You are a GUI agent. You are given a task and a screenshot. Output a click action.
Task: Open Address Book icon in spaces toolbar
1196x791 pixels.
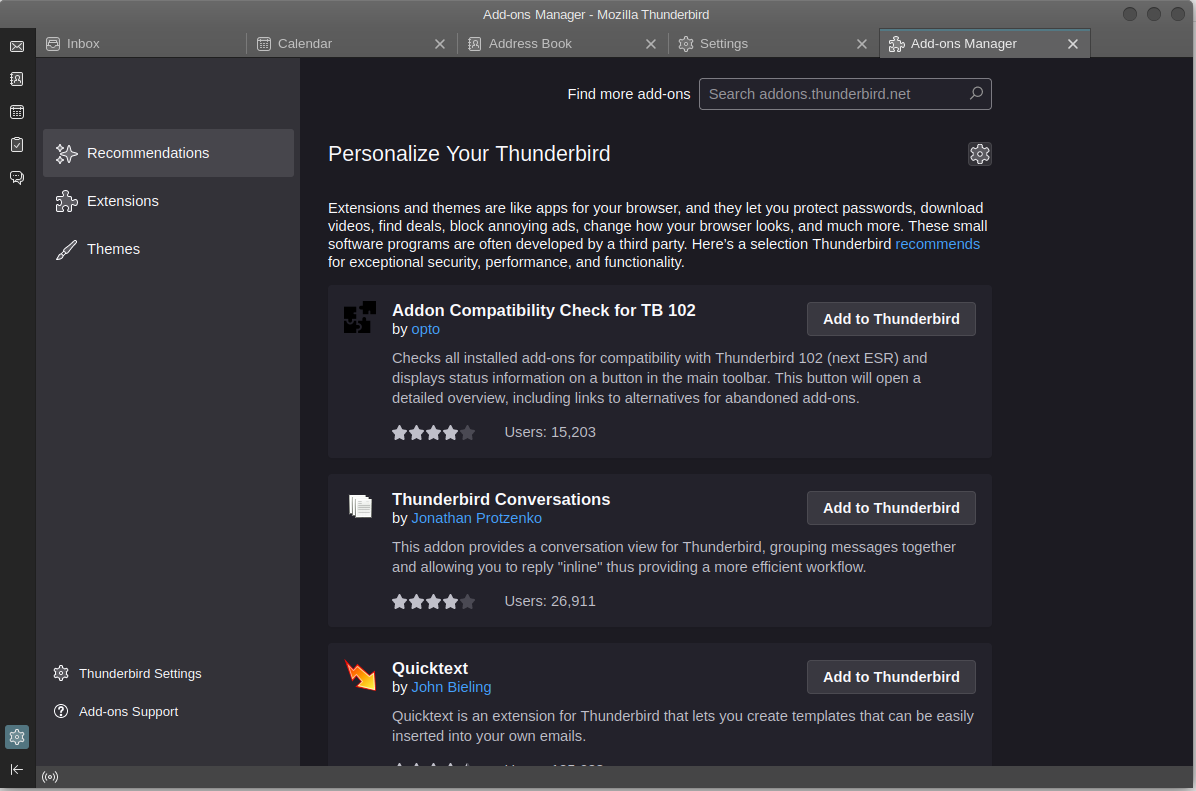pyautogui.click(x=17, y=79)
